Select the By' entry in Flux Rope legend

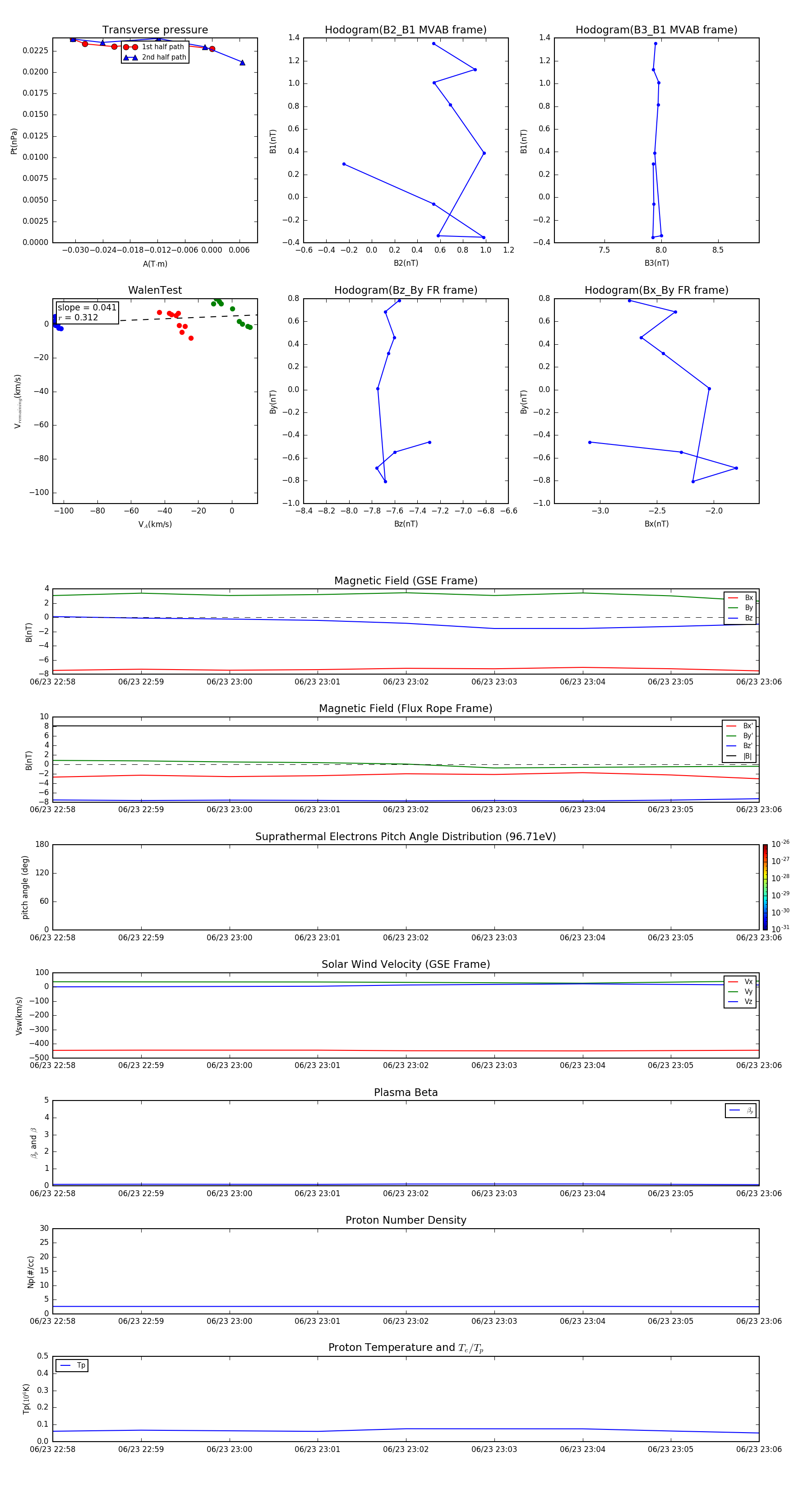(x=739, y=736)
